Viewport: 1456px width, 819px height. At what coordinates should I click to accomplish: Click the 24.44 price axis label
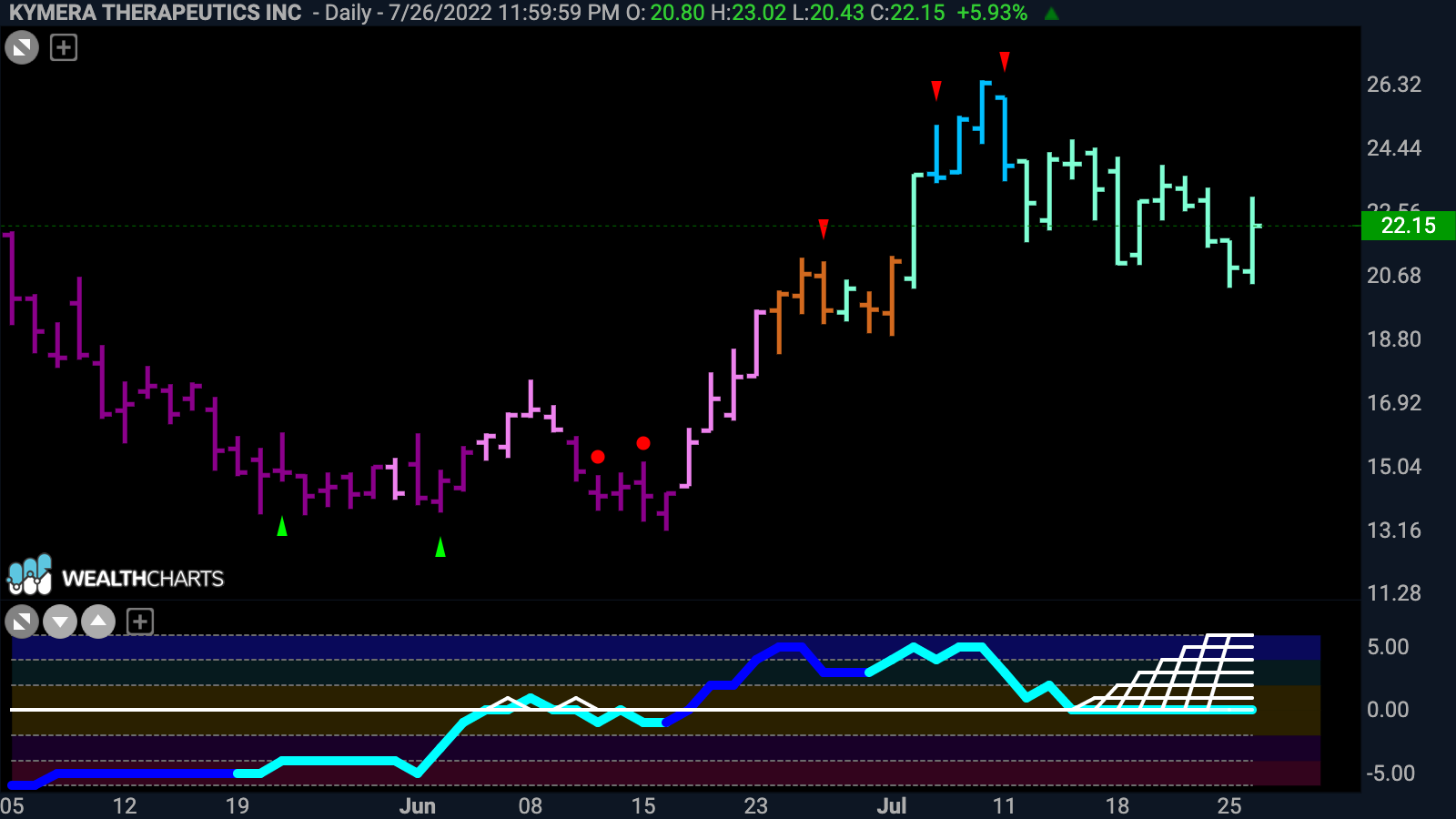1393,148
